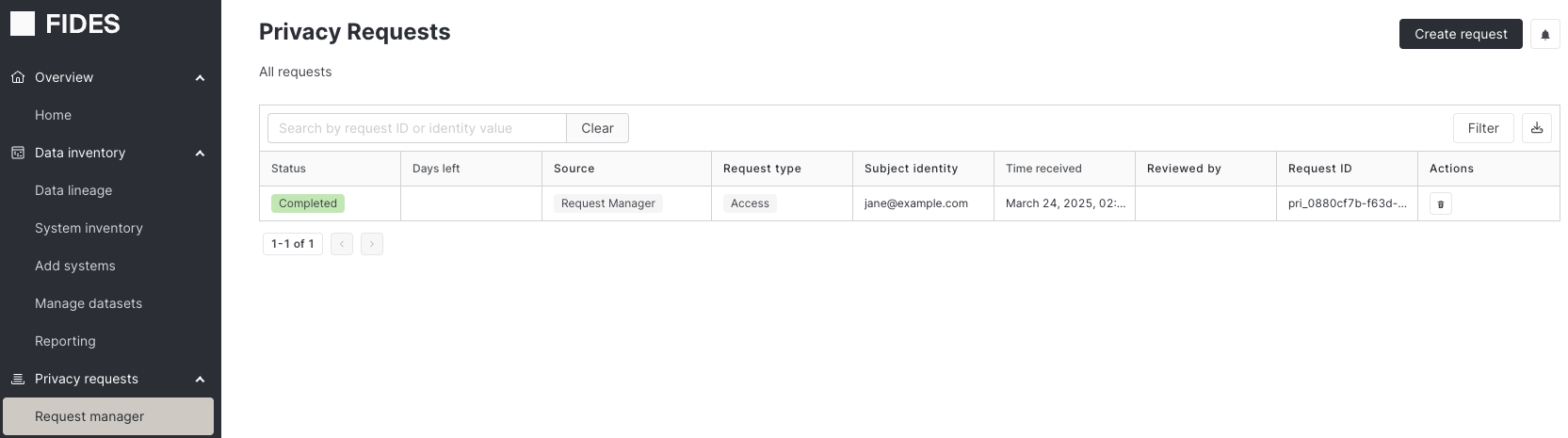Click the Data inventory sidebar icon
The height and width of the screenshot is (438, 1568).
click(x=17, y=153)
